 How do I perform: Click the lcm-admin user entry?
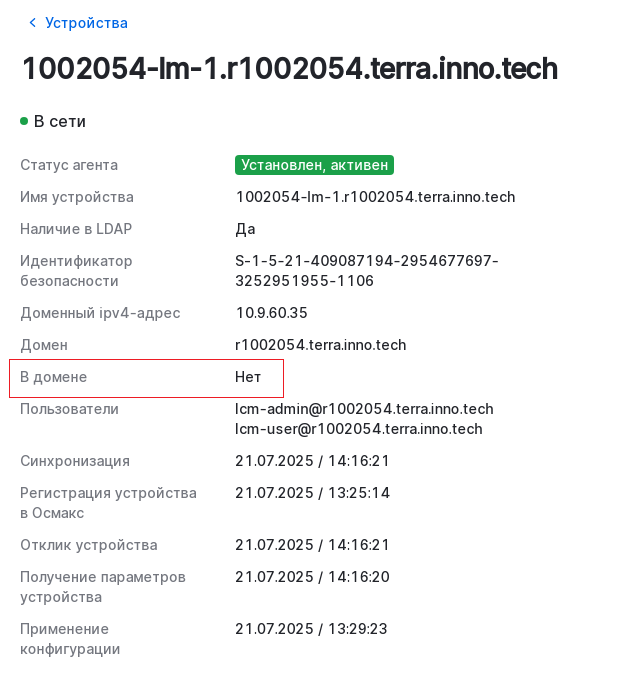point(364,409)
